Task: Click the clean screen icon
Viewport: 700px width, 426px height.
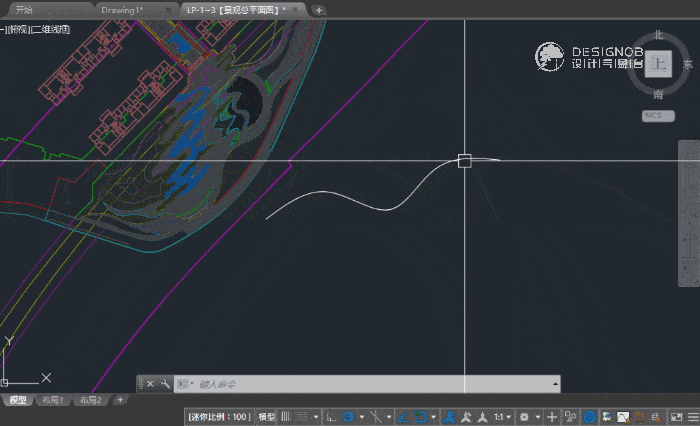Action: pos(676,417)
